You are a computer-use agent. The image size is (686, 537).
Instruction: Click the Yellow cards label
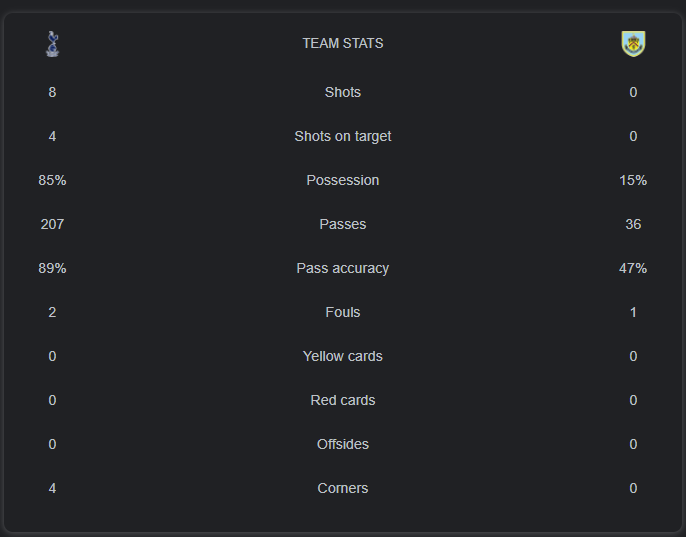pyautogui.click(x=343, y=356)
